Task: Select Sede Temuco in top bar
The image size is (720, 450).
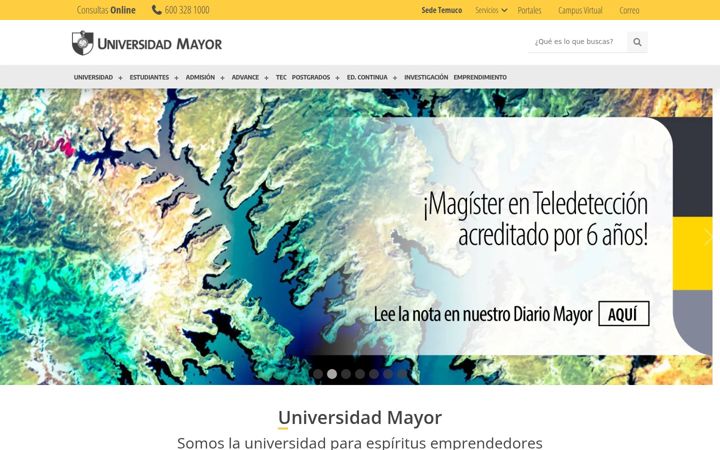Action: 441,10
